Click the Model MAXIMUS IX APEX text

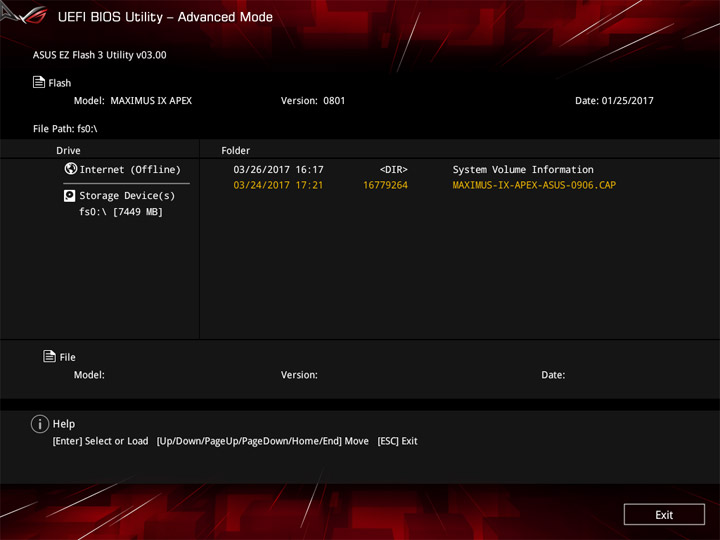[133, 101]
